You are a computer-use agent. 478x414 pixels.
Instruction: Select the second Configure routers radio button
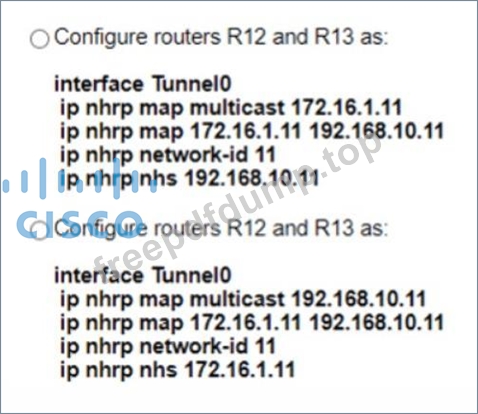(40, 230)
